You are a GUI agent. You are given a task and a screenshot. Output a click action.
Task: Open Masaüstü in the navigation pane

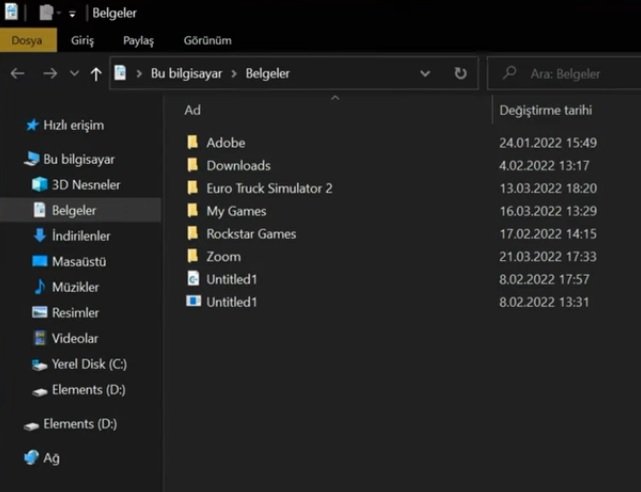[79, 262]
